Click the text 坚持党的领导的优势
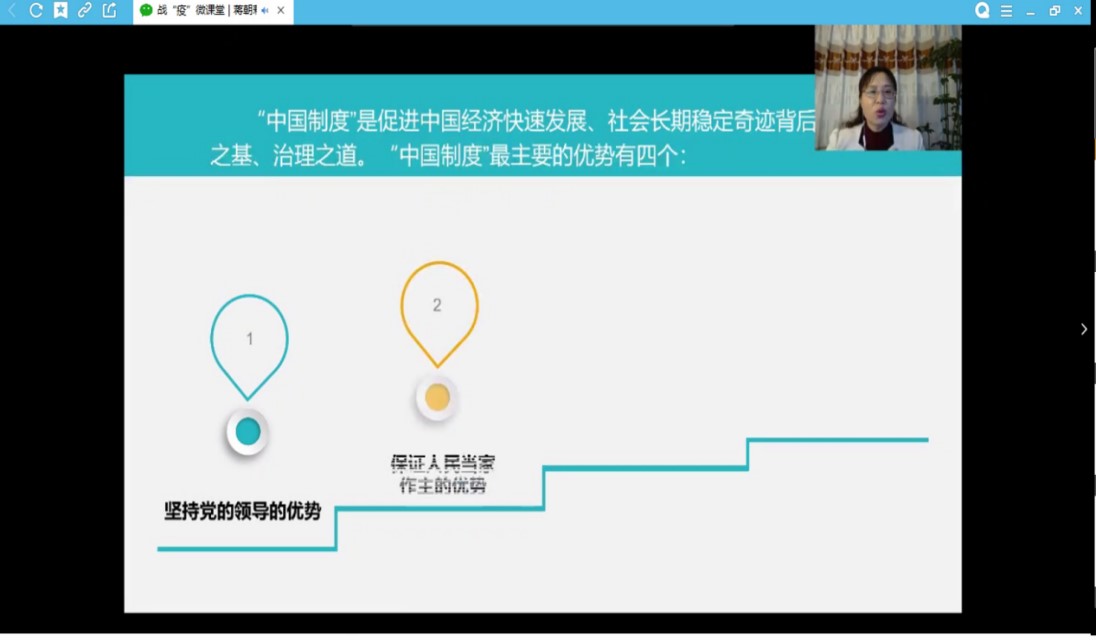 click(x=242, y=511)
